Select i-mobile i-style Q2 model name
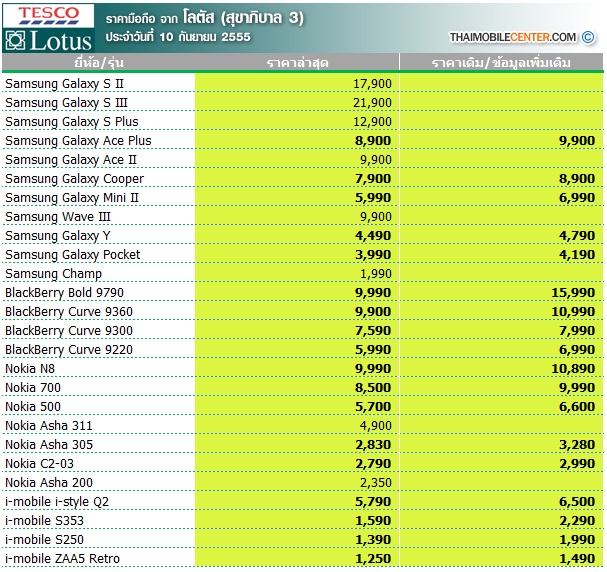 (x=57, y=501)
